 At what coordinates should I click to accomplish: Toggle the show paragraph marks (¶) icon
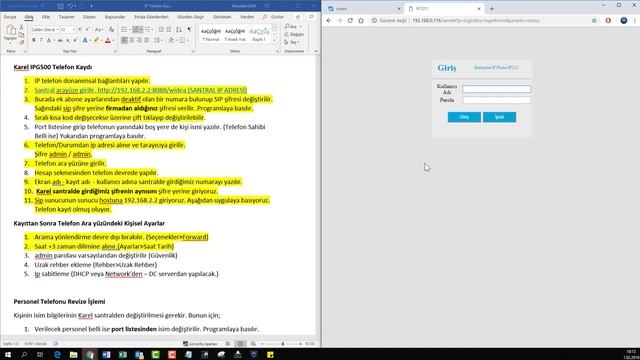(x=189, y=29)
